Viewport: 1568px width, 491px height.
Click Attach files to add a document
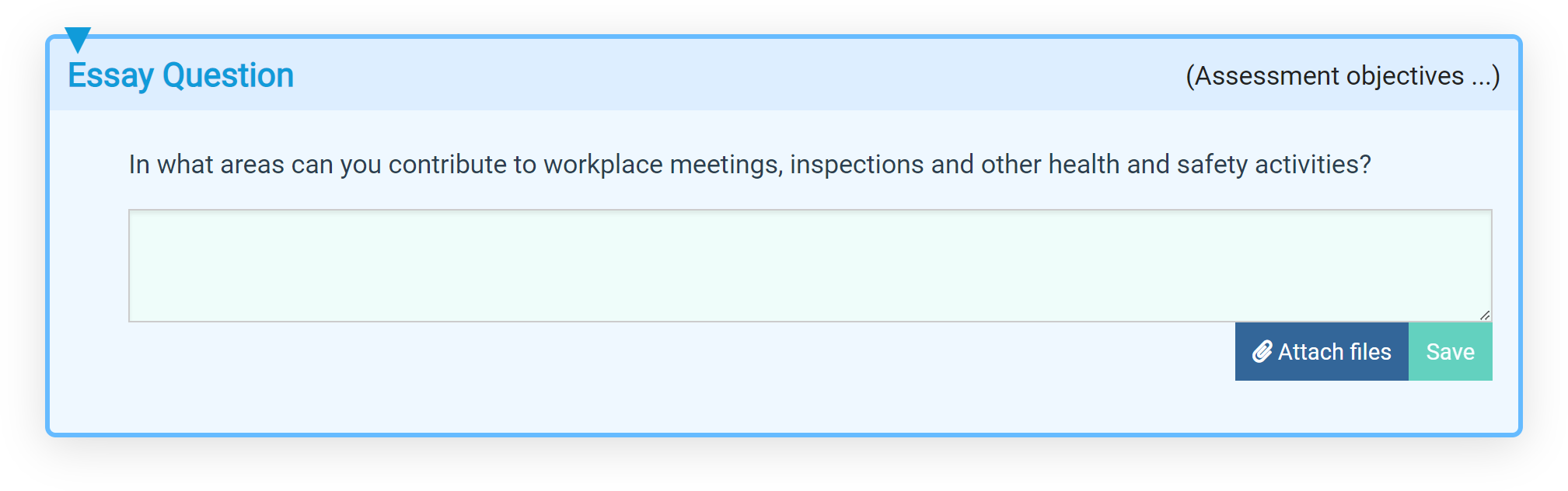click(x=1321, y=351)
